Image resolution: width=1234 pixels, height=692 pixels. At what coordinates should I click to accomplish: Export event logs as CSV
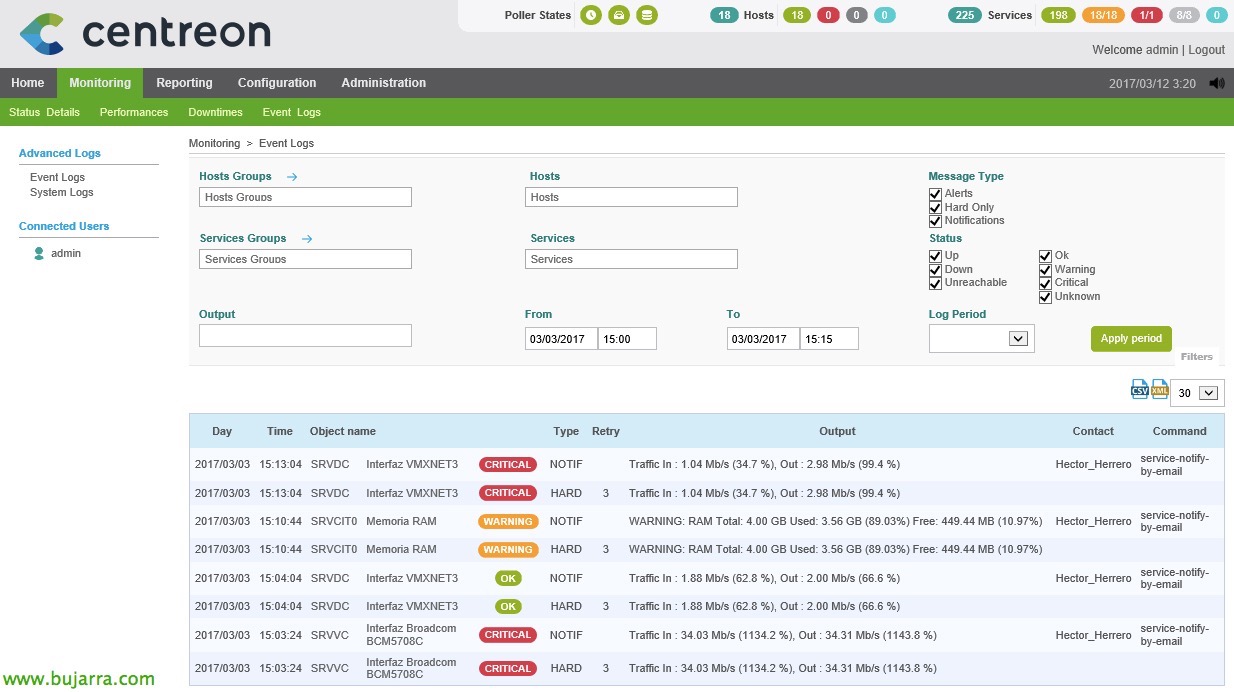pos(1140,389)
